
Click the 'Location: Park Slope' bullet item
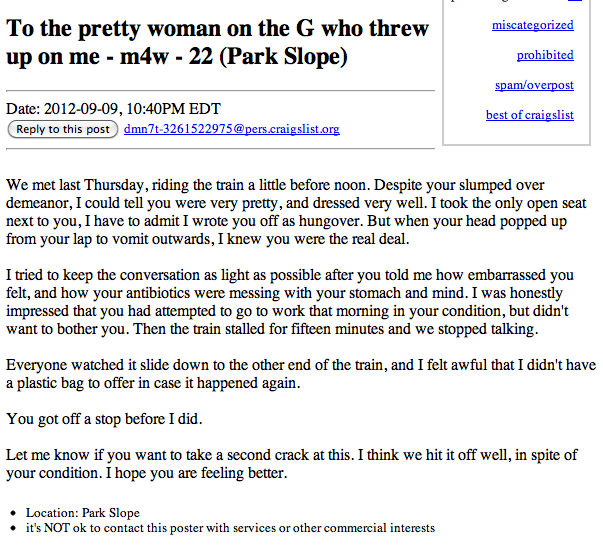click(x=83, y=513)
